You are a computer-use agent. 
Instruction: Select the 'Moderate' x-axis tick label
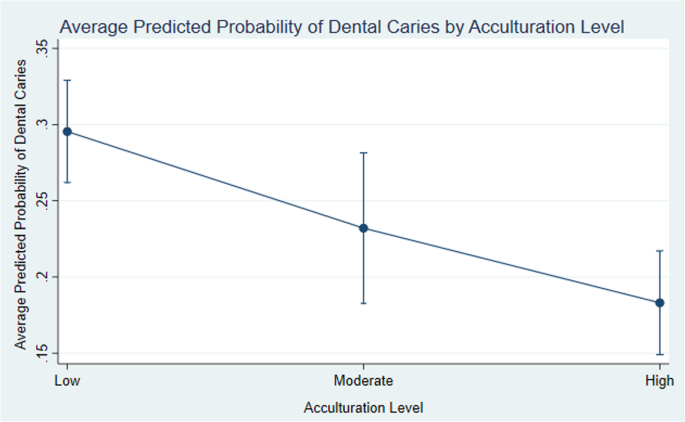click(x=364, y=381)
